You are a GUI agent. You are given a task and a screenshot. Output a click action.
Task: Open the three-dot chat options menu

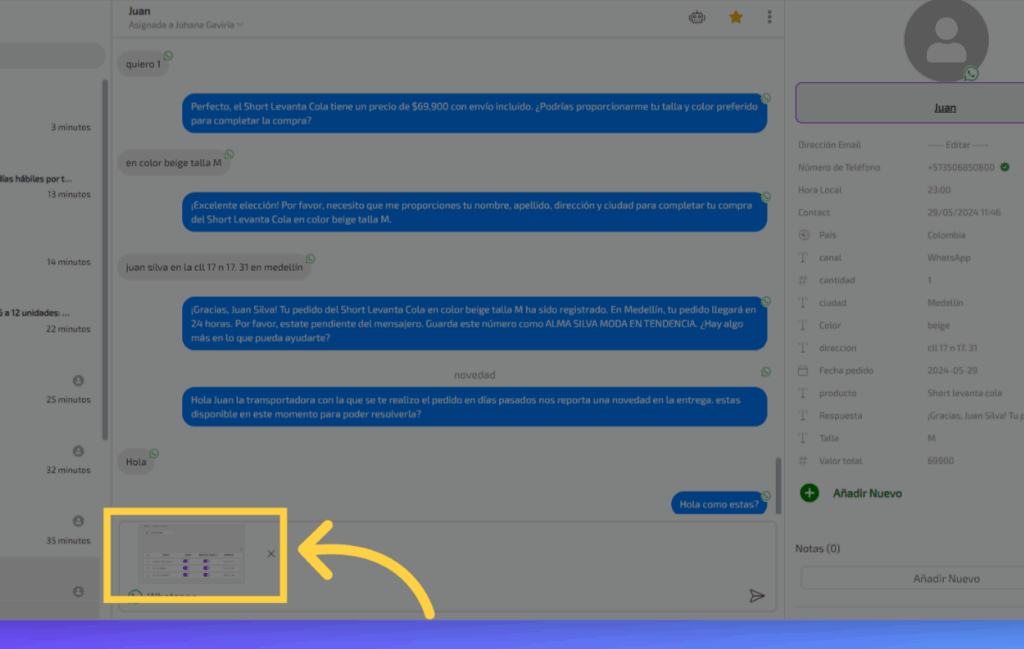pos(769,17)
